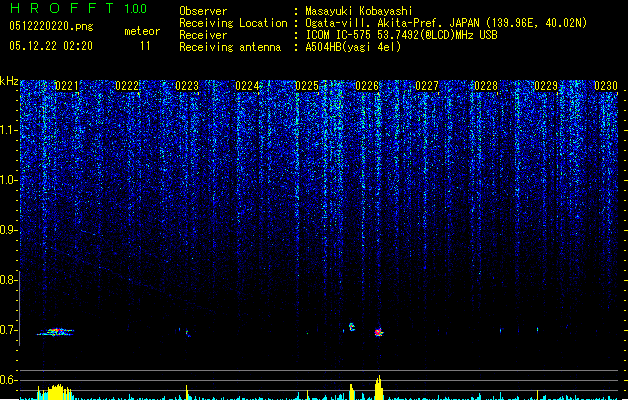
Task: Click the 'Observer' field label
Action: point(203,11)
